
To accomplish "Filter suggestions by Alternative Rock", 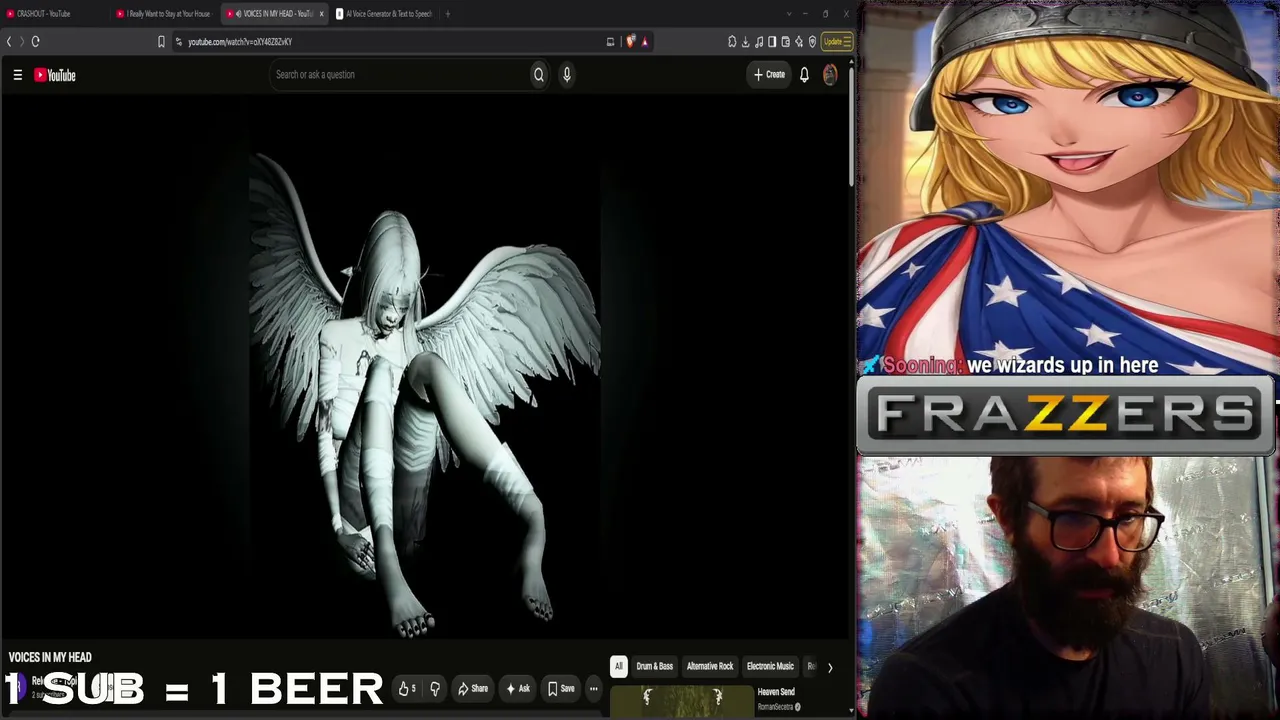I will tap(710, 666).
